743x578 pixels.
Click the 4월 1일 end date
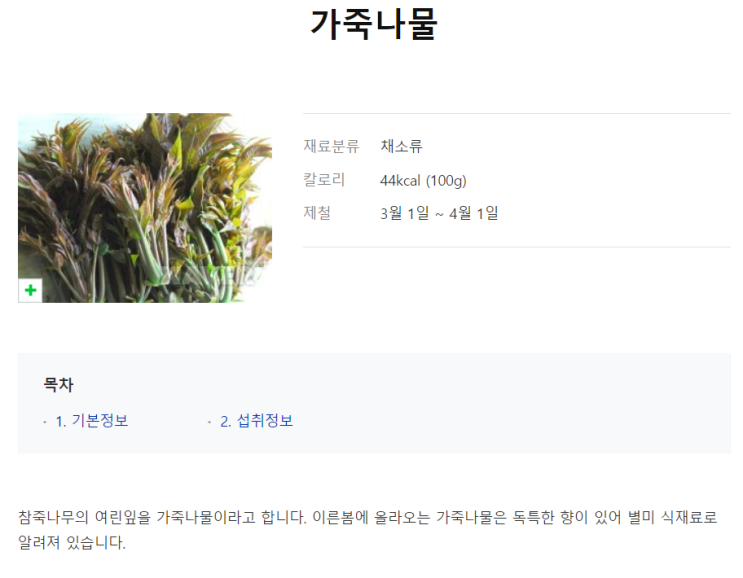coord(474,213)
